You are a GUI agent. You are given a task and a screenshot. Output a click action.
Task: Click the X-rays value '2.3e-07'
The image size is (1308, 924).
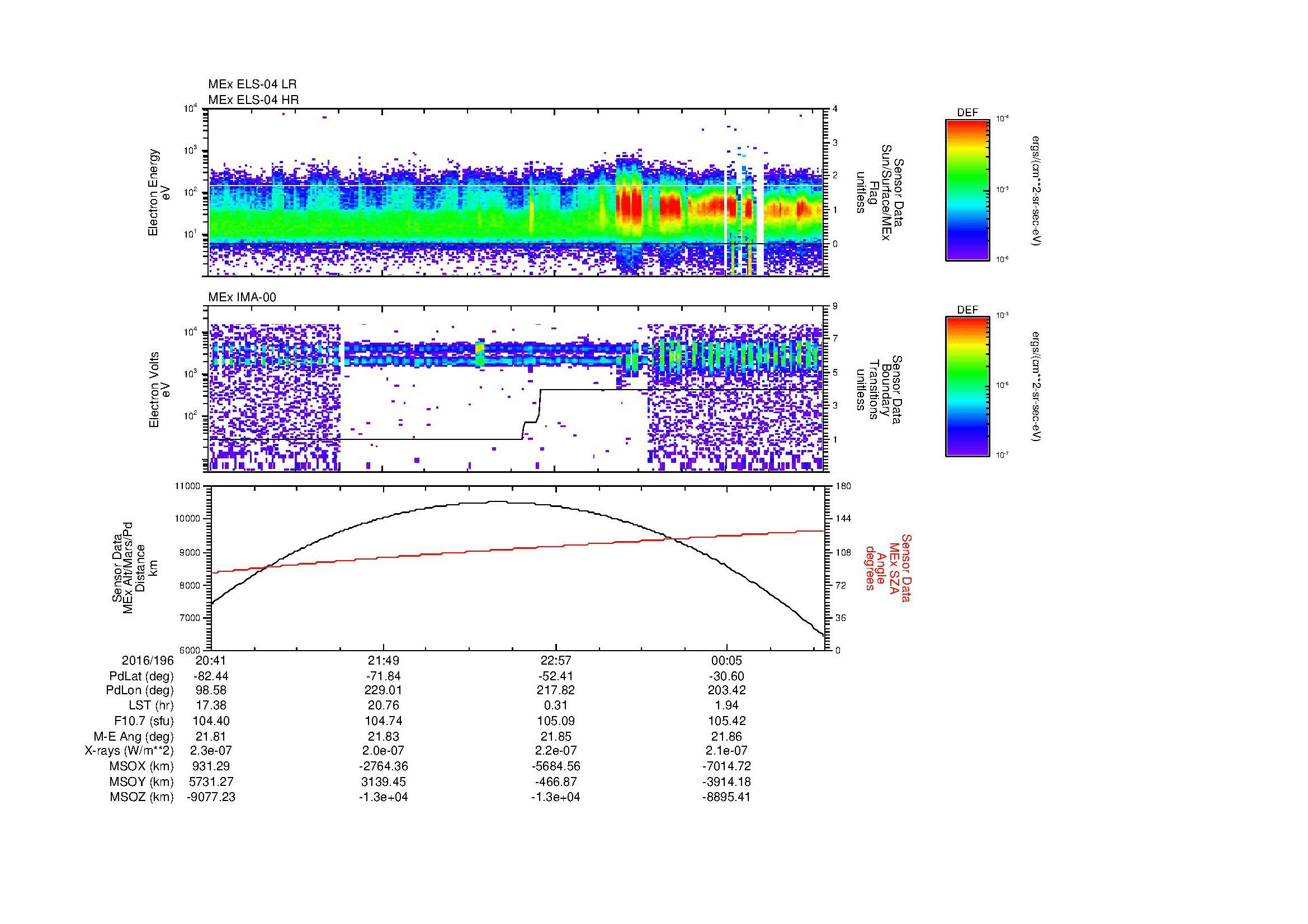[211, 751]
